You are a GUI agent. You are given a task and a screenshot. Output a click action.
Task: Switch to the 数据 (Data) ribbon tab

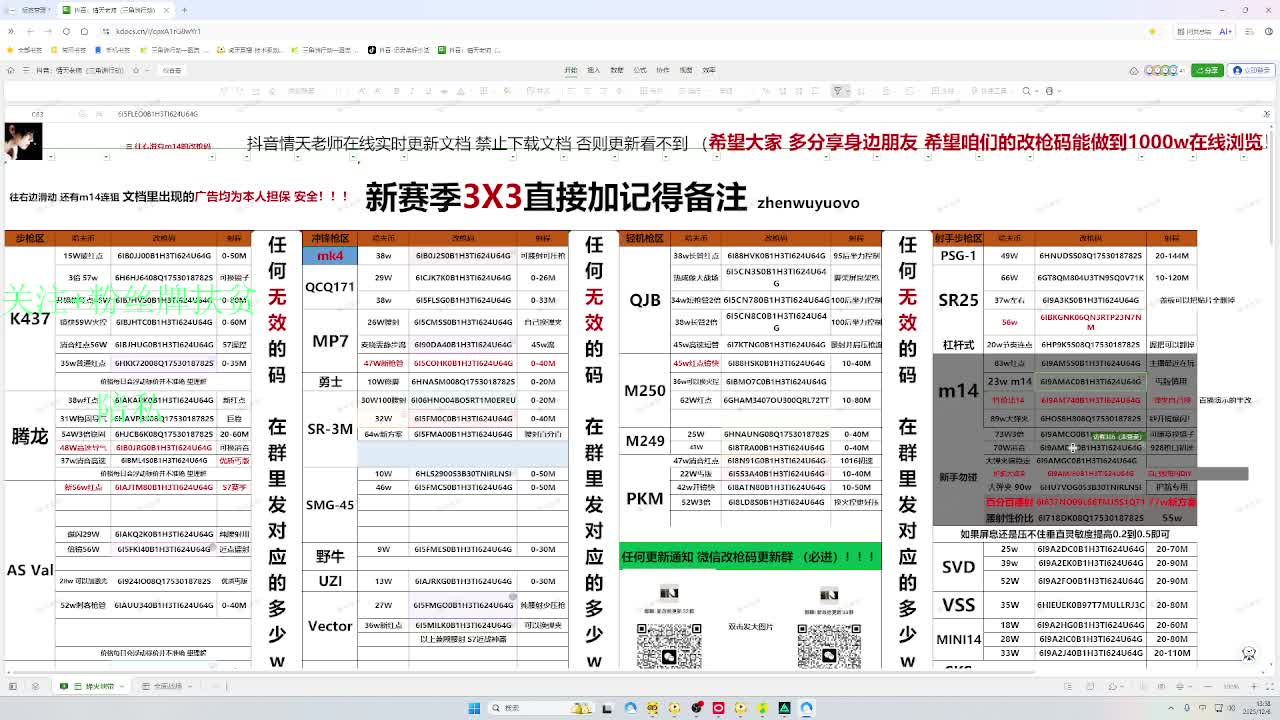pos(616,70)
